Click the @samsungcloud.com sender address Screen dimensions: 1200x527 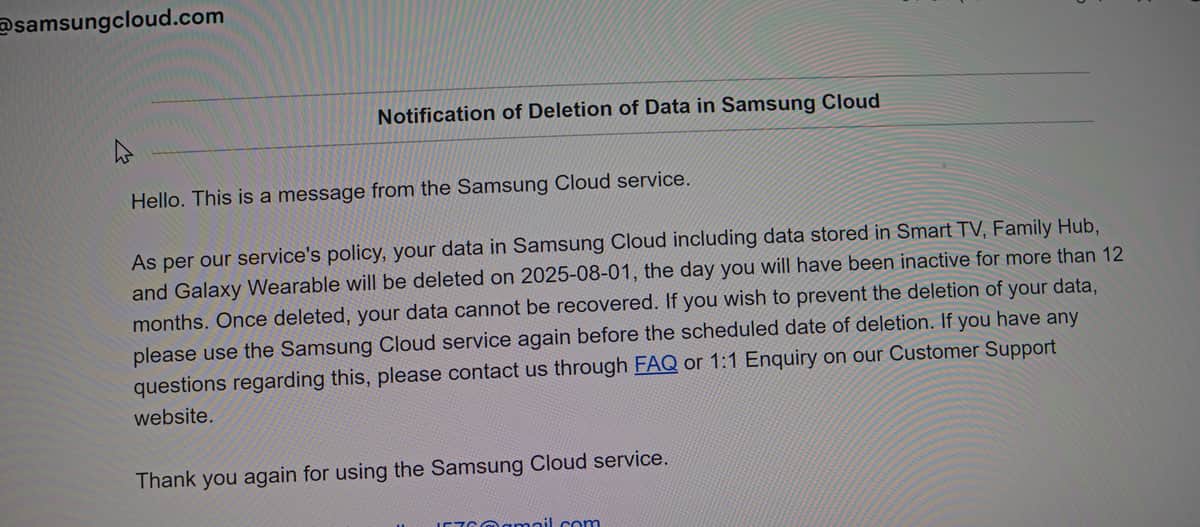click(112, 19)
